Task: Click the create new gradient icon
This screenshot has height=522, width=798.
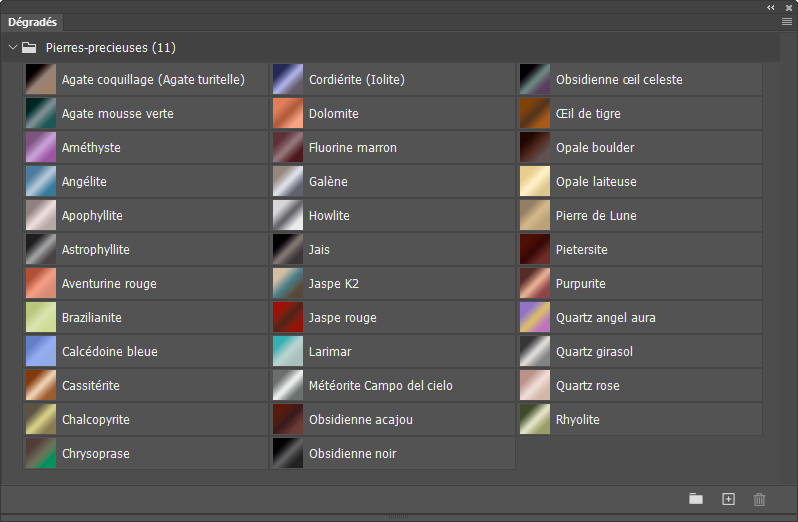Action: tap(728, 499)
